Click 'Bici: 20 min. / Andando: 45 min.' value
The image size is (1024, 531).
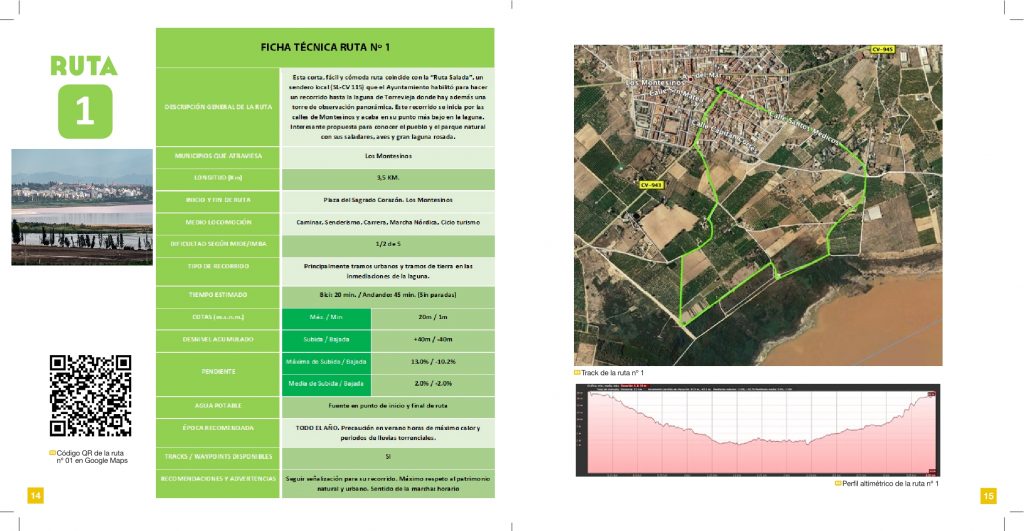tap(388, 295)
